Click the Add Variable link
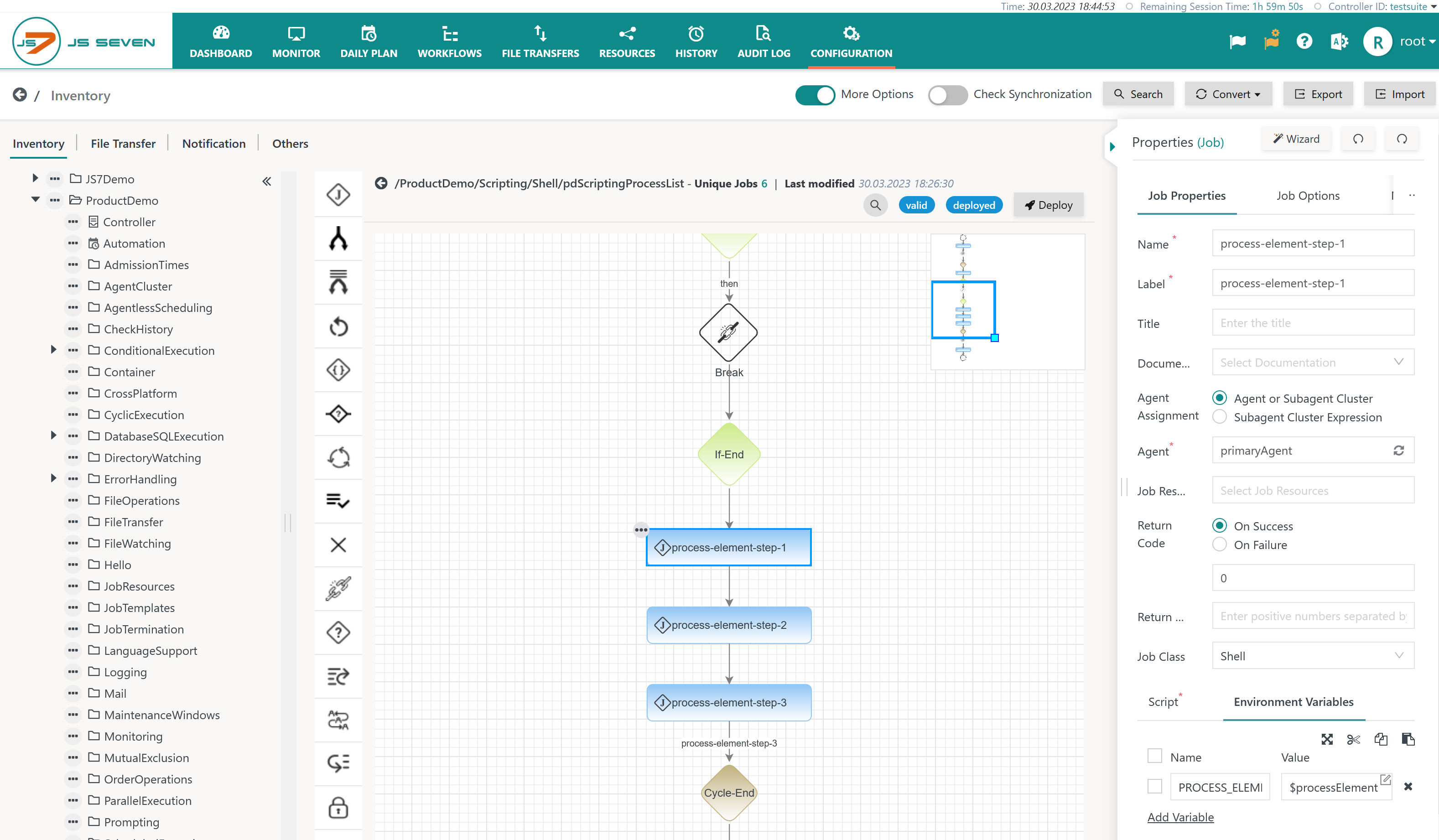This screenshot has height=840, width=1439. [x=1180, y=817]
